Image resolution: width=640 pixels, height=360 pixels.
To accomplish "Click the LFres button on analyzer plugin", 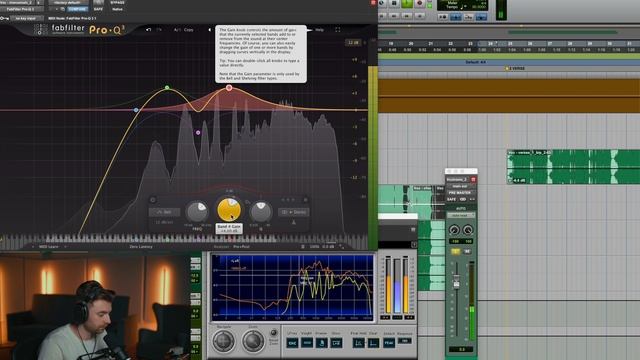I will click(x=292, y=343).
